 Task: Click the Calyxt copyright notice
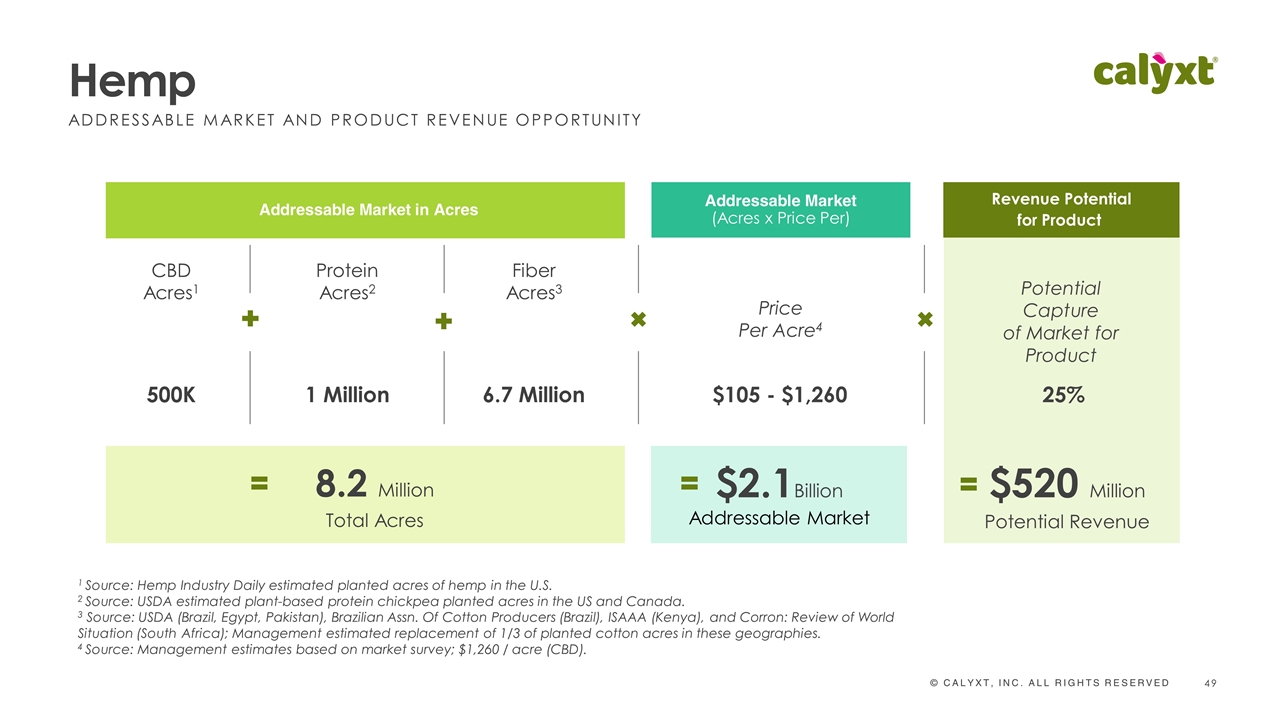point(1049,682)
